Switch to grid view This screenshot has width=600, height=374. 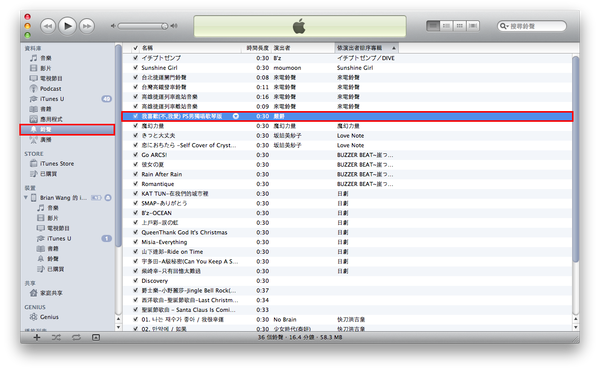click(460, 26)
